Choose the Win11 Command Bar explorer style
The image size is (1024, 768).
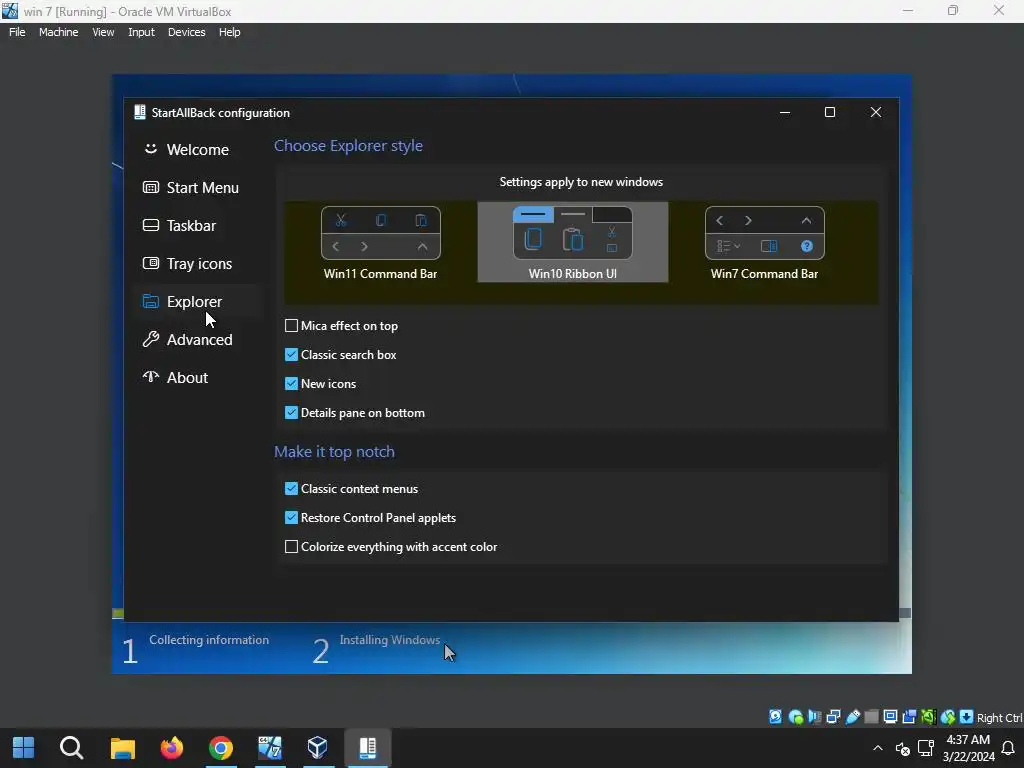(x=381, y=243)
